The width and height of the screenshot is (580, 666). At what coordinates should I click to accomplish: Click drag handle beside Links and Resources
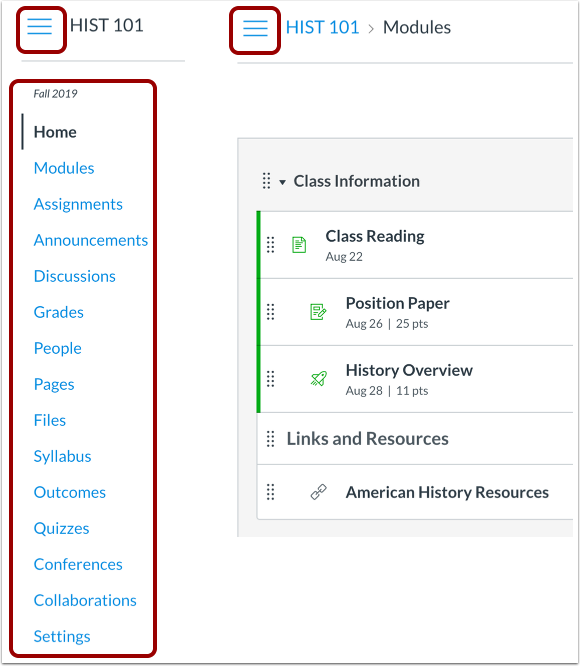pyautogui.click(x=270, y=439)
